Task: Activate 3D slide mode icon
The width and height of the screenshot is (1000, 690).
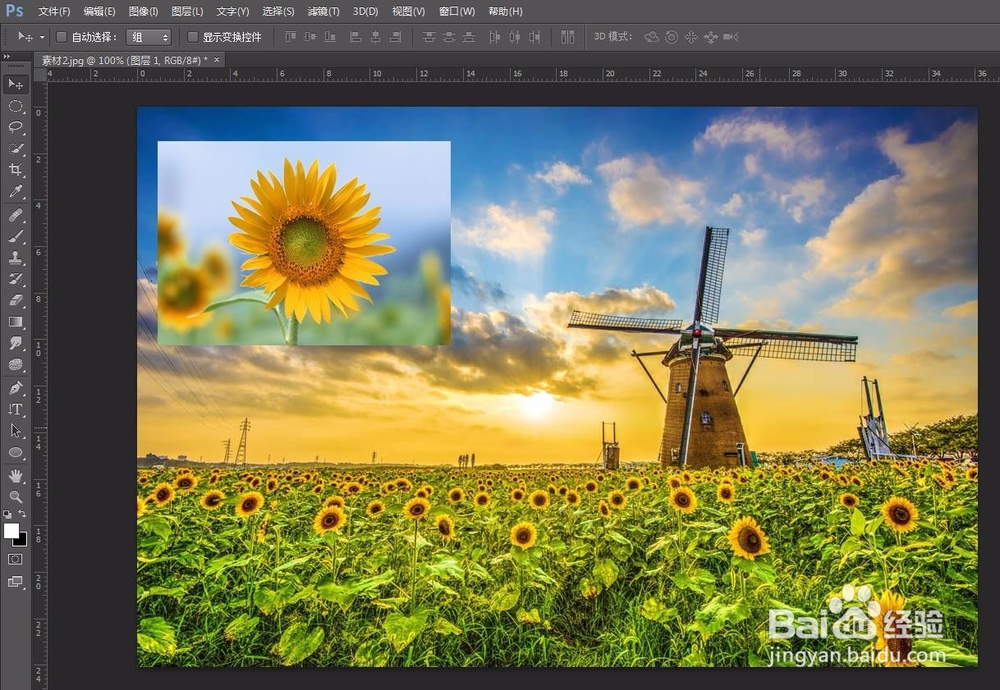Action: click(711, 37)
